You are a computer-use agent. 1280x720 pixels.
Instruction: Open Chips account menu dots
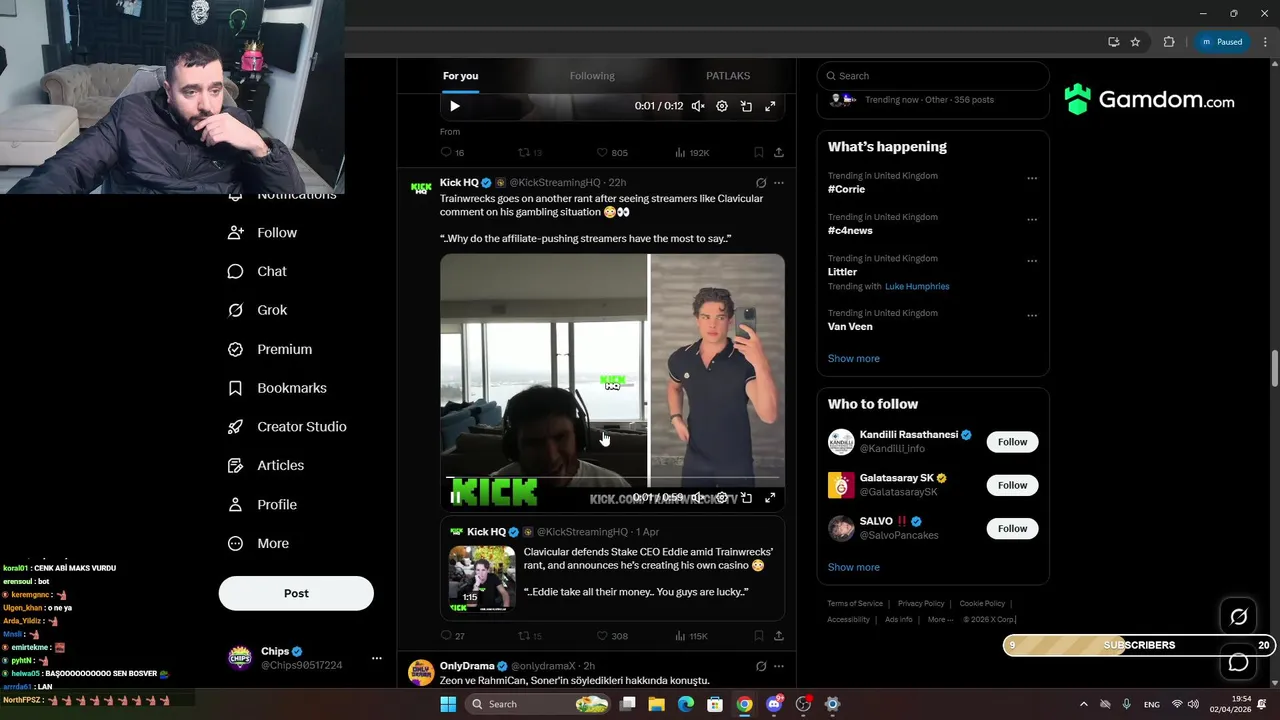click(377, 658)
